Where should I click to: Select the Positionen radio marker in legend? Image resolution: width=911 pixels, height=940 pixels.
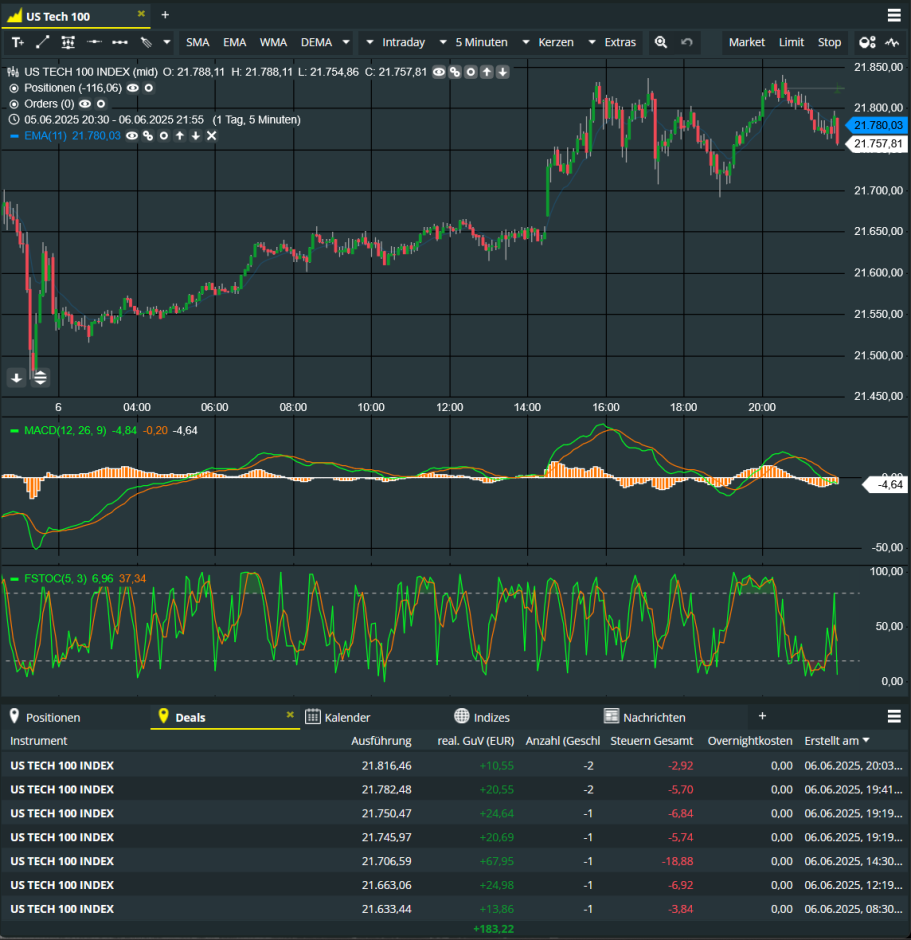point(14,88)
